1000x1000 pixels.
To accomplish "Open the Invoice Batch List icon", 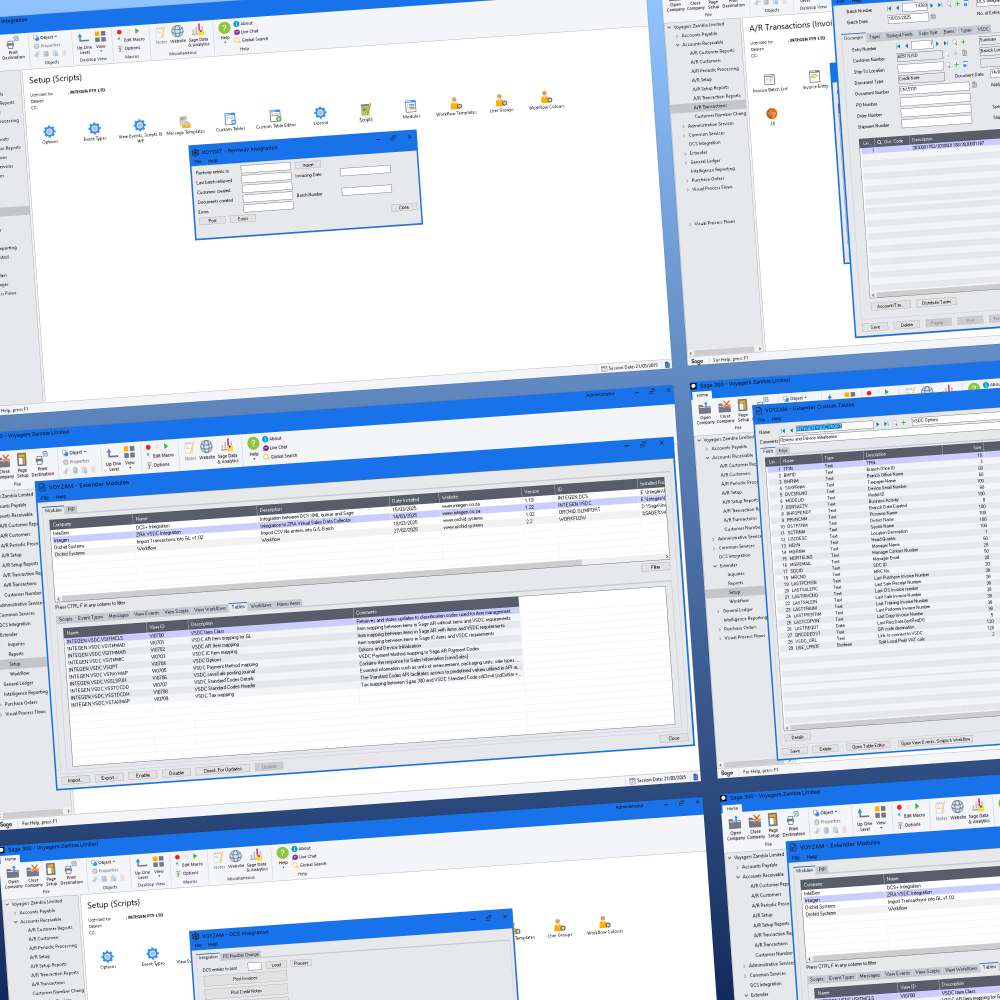I will point(770,79).
